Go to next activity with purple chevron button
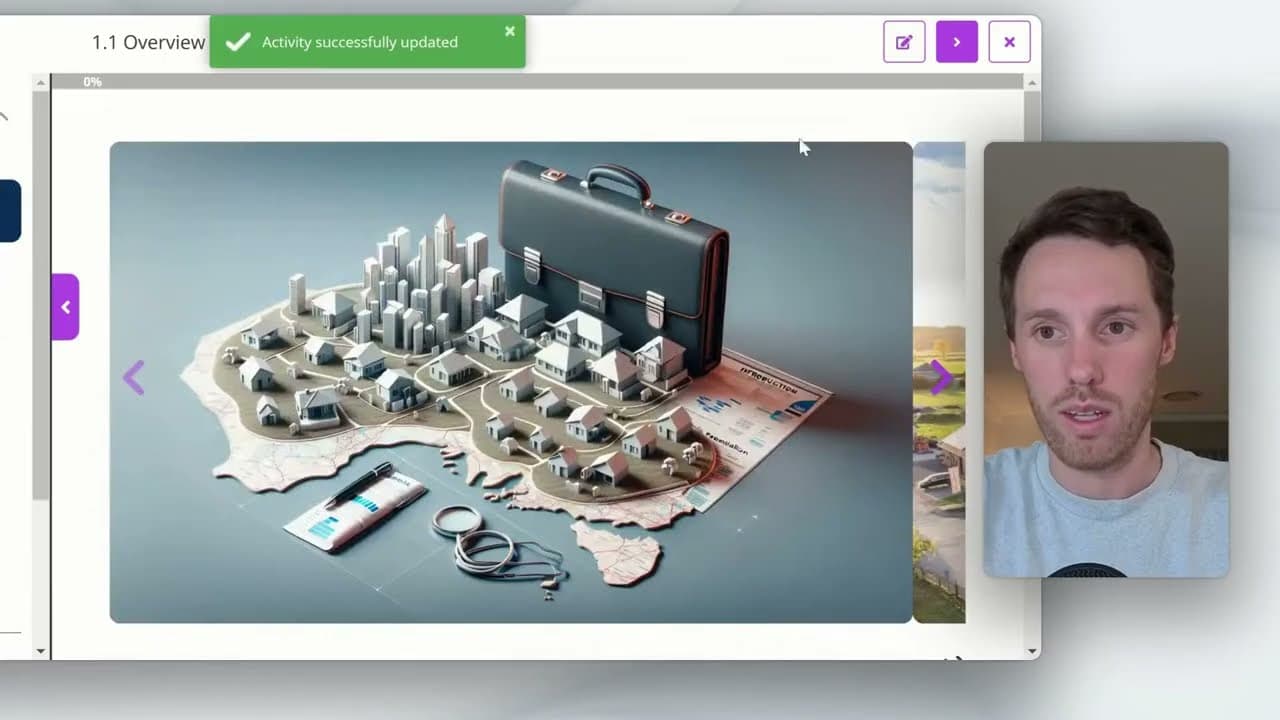 point(957,42)
